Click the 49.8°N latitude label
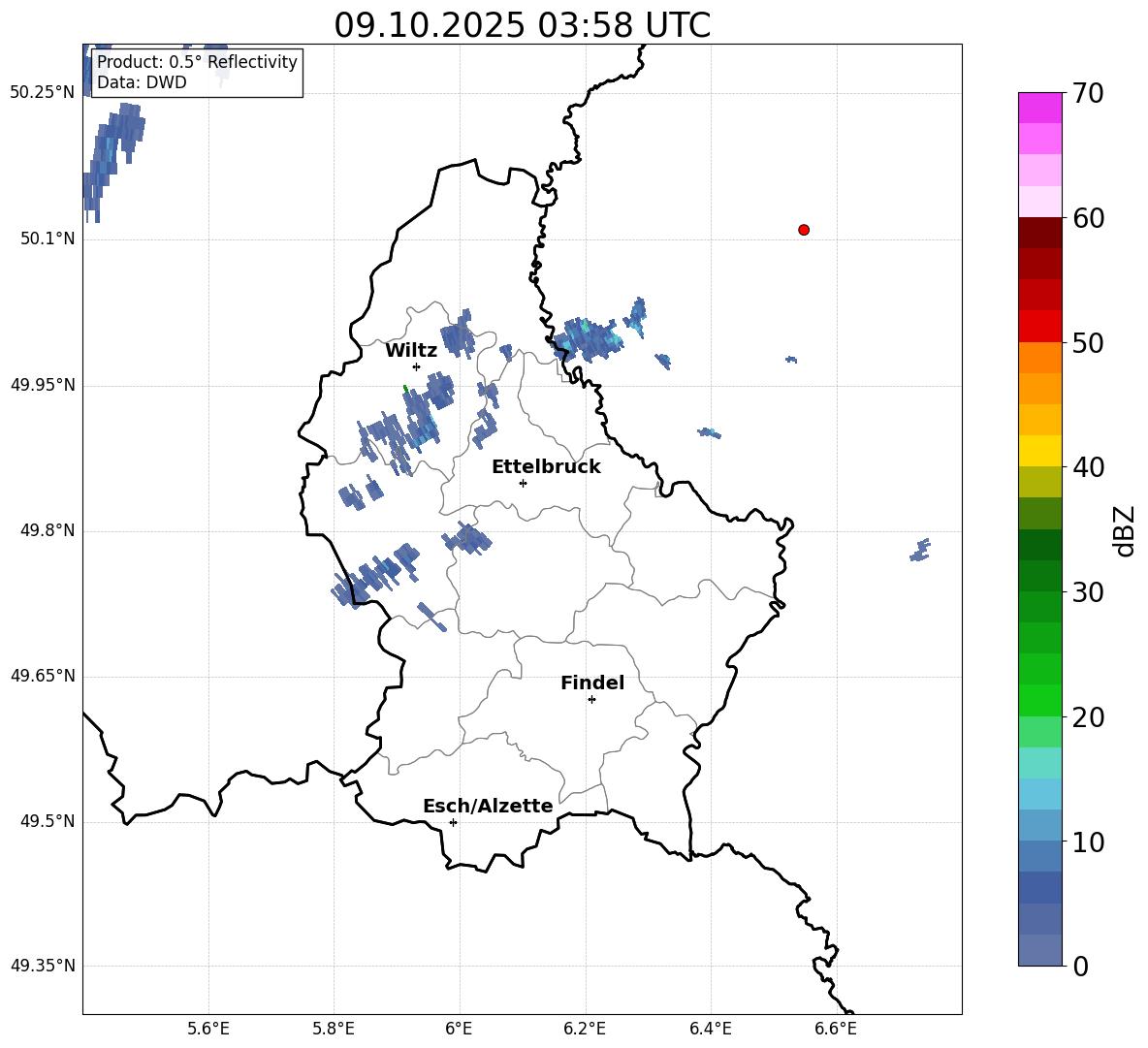This screenshot has height=1048, width=1148. pyautogui.click(x=48, y=530)
